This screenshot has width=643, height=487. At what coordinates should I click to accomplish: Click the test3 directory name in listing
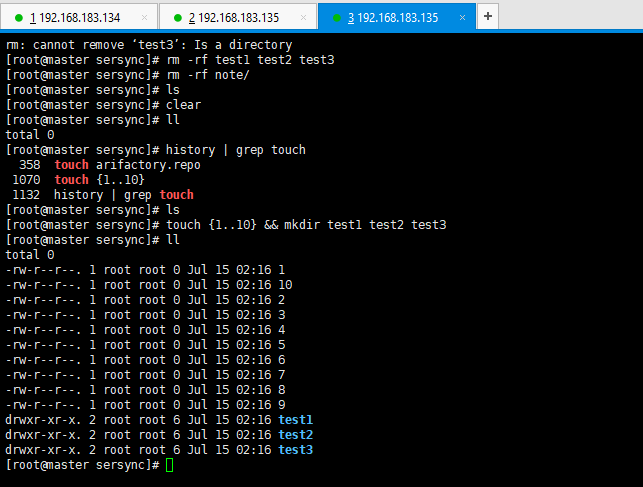pos(296,450)
